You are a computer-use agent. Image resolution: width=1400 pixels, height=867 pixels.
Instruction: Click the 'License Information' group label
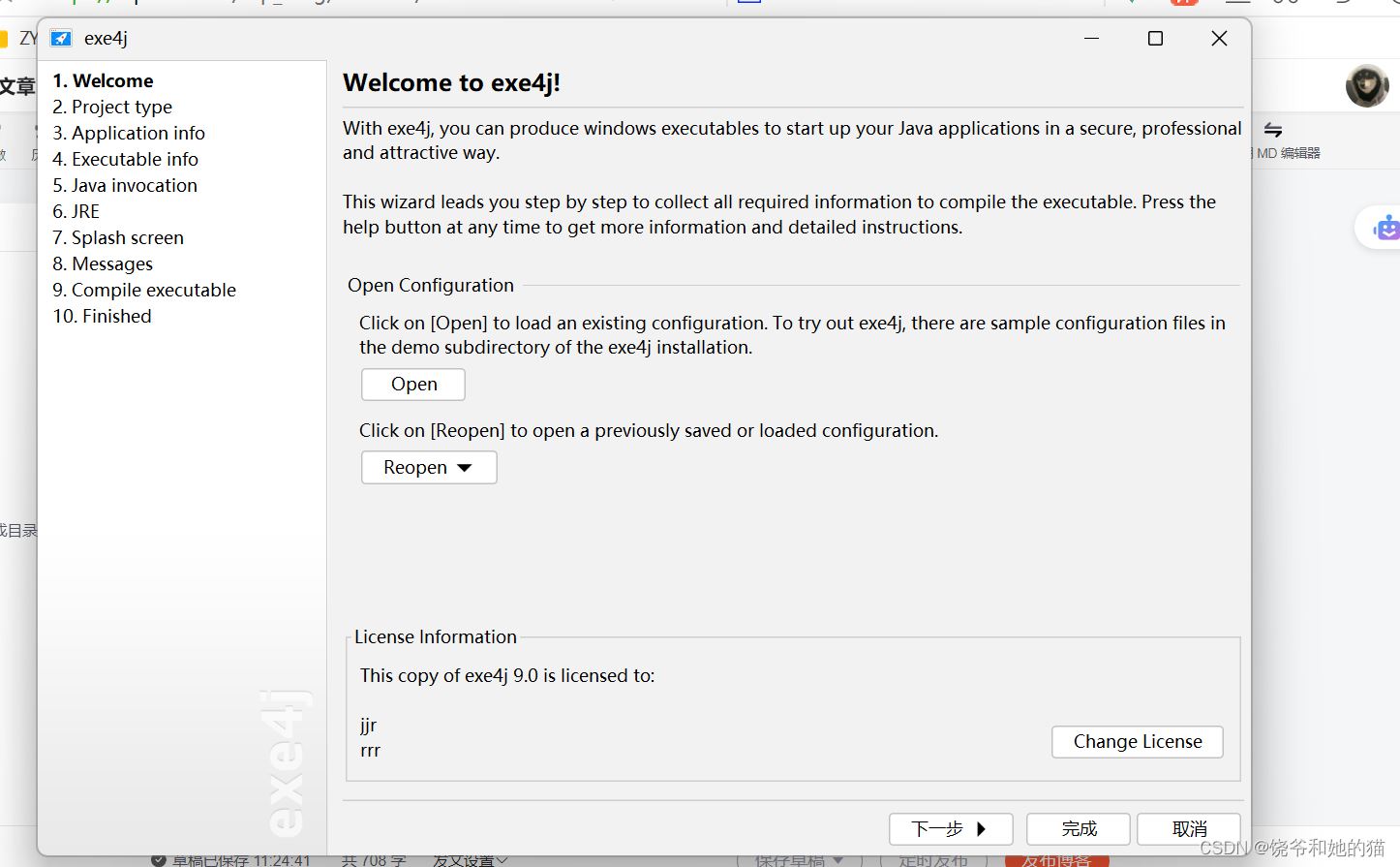tap(435, 637)
